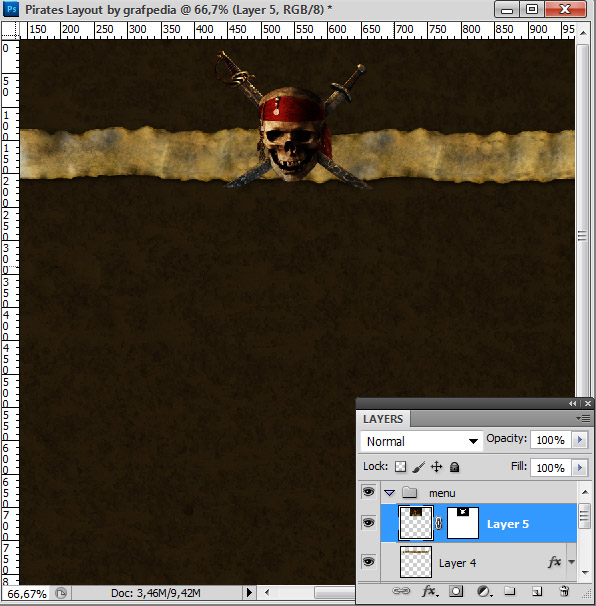Hide Layer 5 with the eye icon

368,523
